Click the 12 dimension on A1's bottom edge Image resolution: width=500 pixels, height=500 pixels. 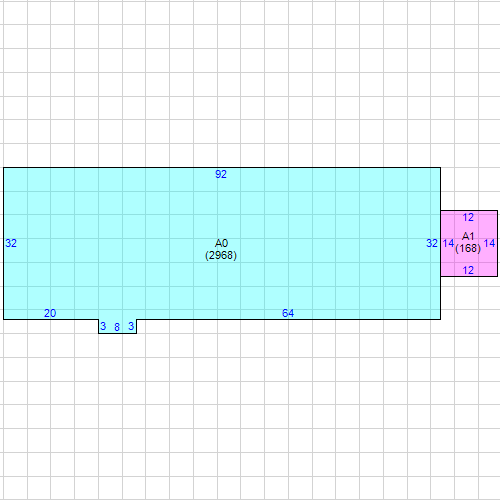(468, 270)
